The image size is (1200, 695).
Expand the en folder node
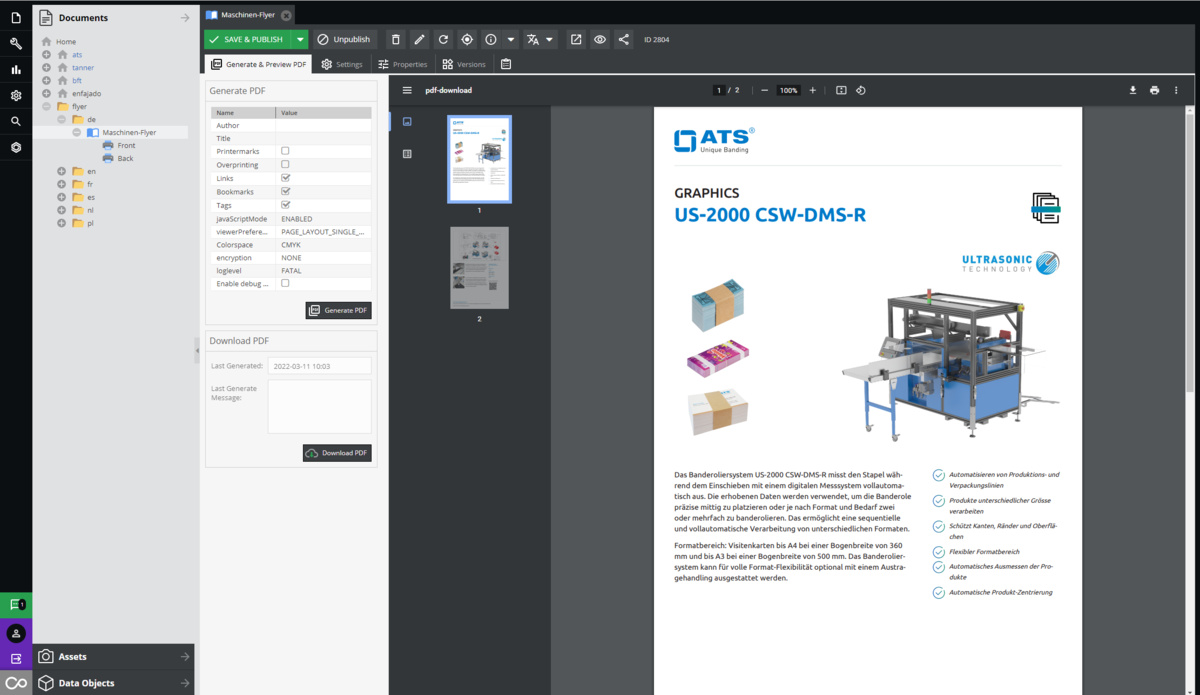coord(61,171)
